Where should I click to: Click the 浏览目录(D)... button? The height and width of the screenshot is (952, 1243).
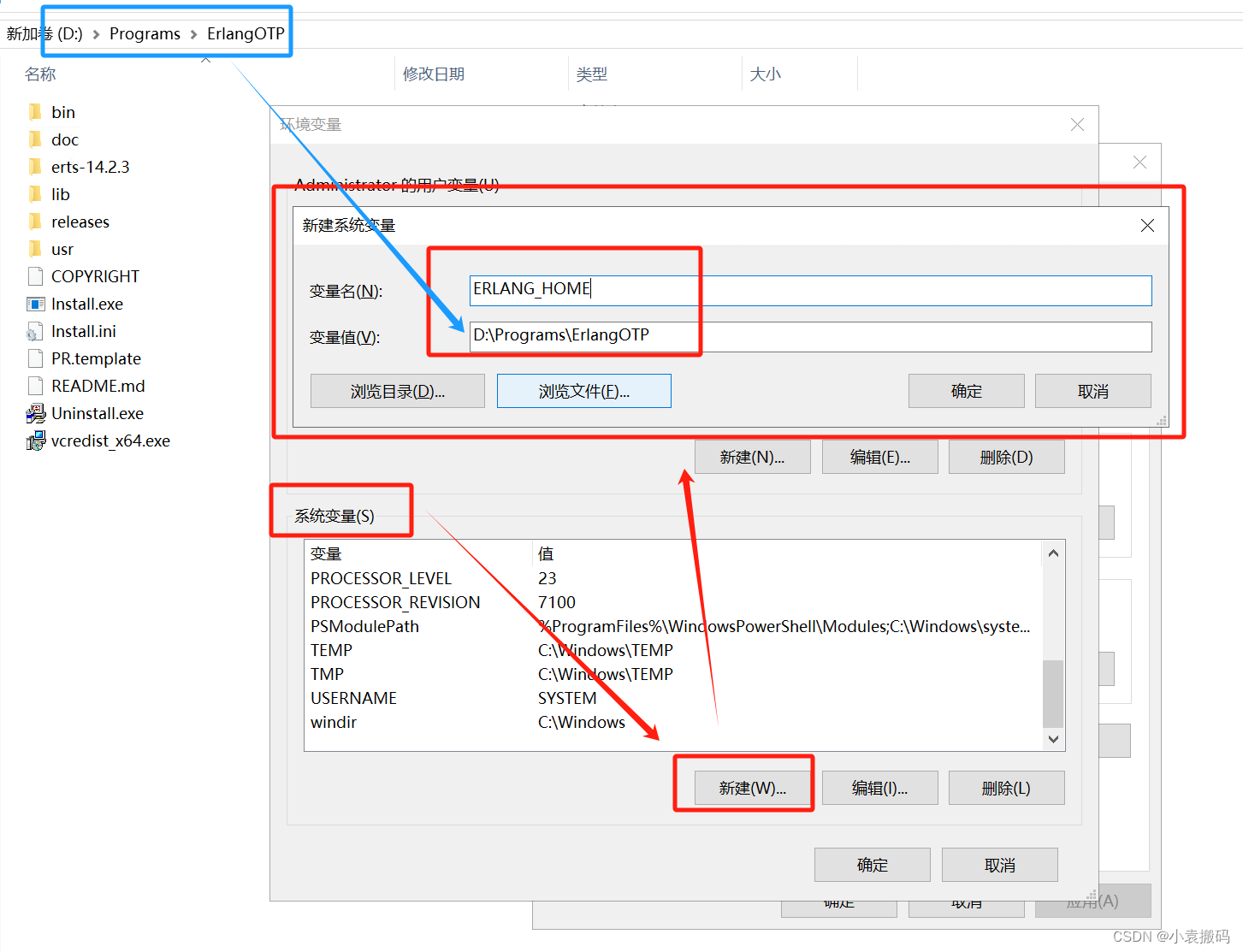[397, 391]
